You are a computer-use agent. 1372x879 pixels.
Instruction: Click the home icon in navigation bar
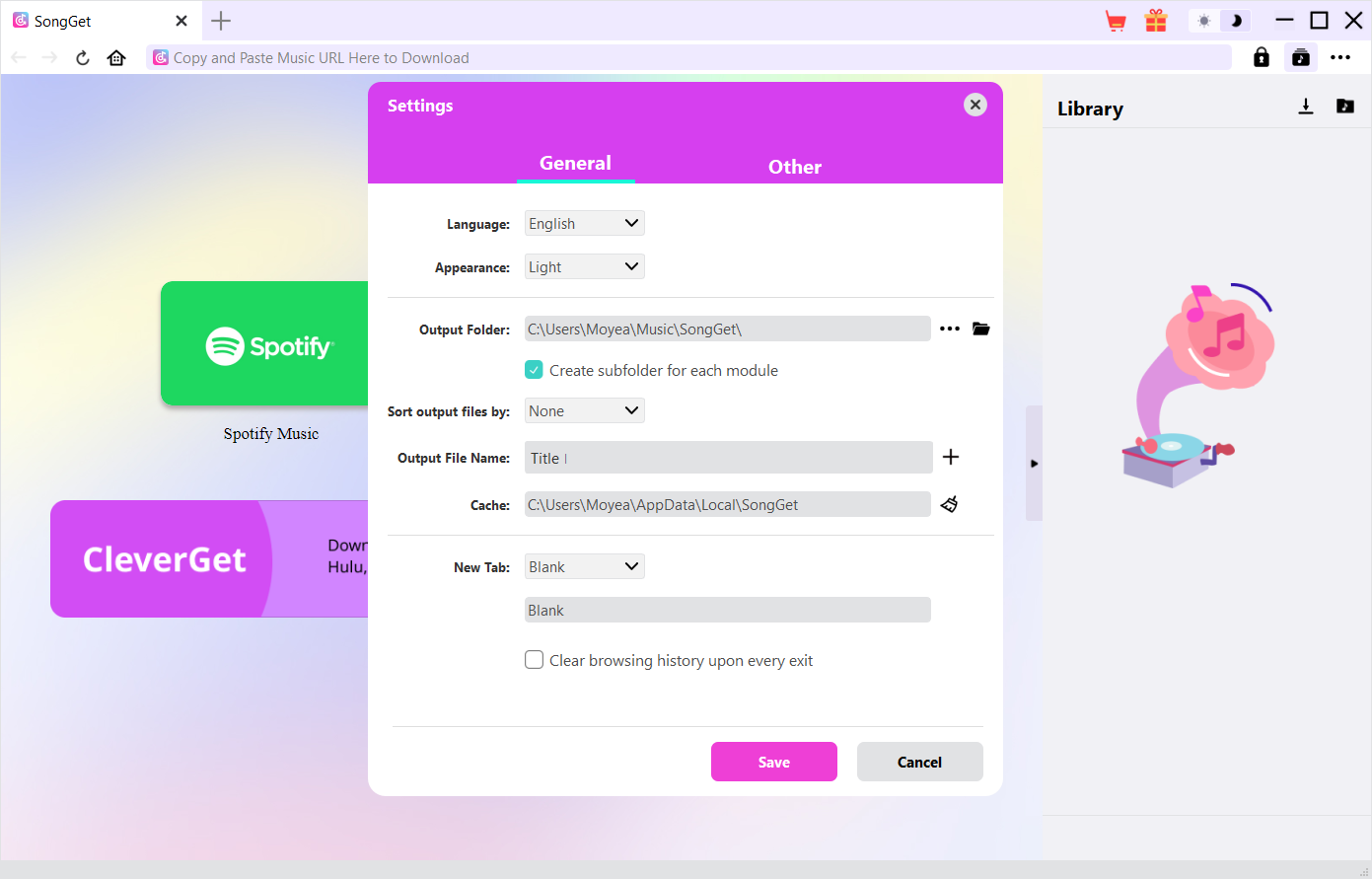click(116, 58)
